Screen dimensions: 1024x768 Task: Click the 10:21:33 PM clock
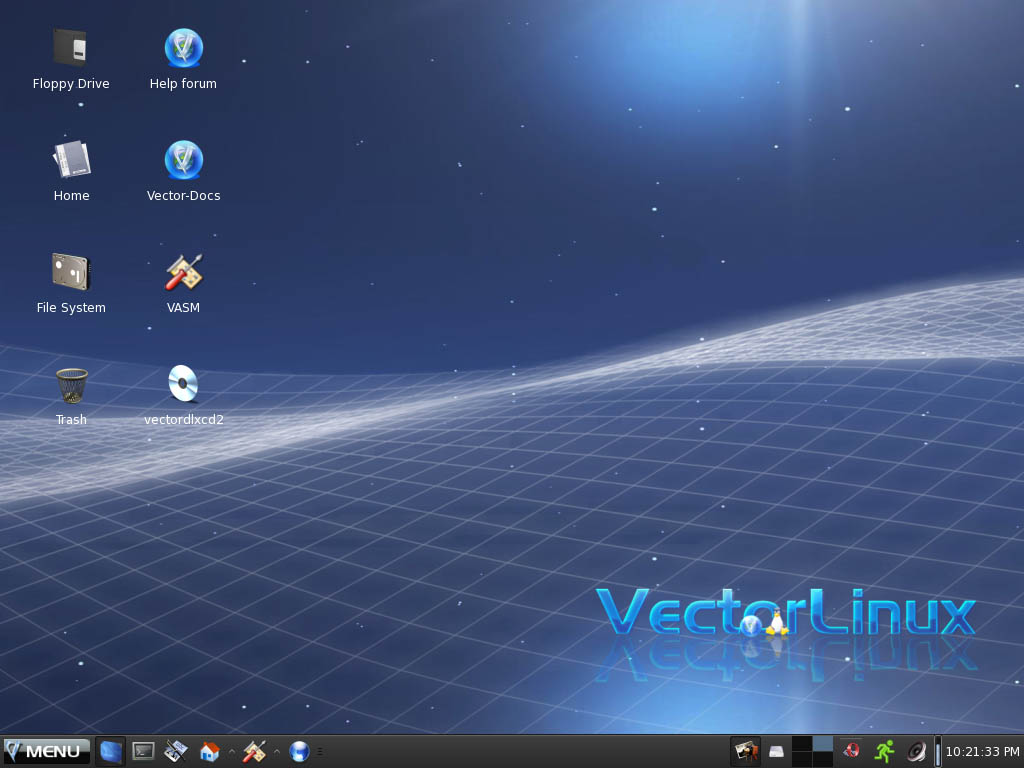(x=982, y=752)
